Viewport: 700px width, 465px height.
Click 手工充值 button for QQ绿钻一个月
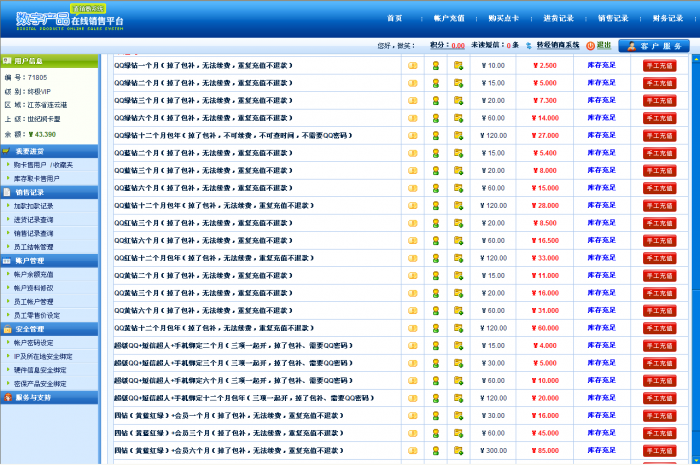tap(659, 66)
